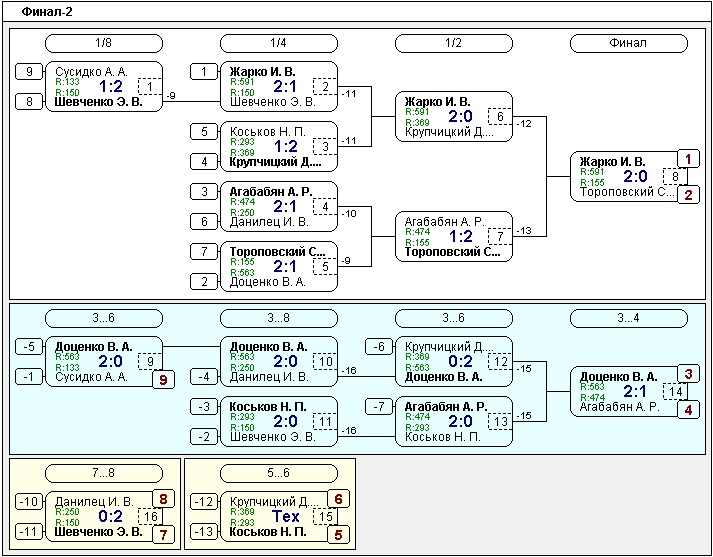Image resolution: width=713 pixels, height=557 pixels.
Task: Click seed box -4 beside Данилец И. В.
Action: (204, 376)
